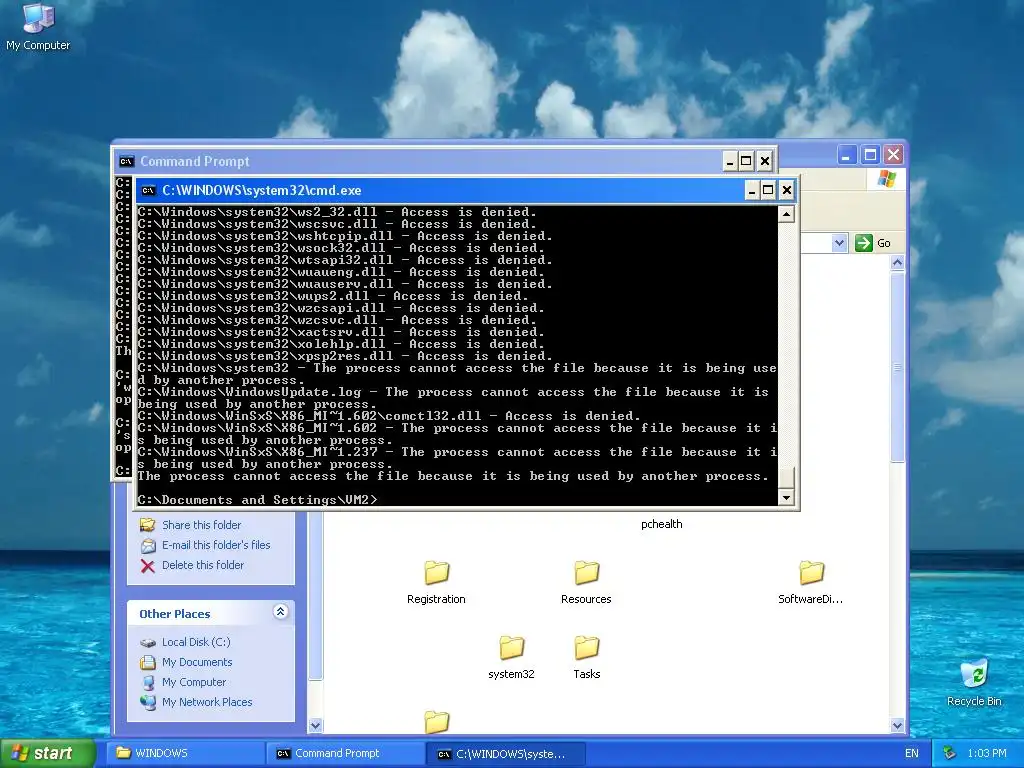Maximize the Command Prompt window
This screenshot has width=1024, height=768.
click(746, 161)
